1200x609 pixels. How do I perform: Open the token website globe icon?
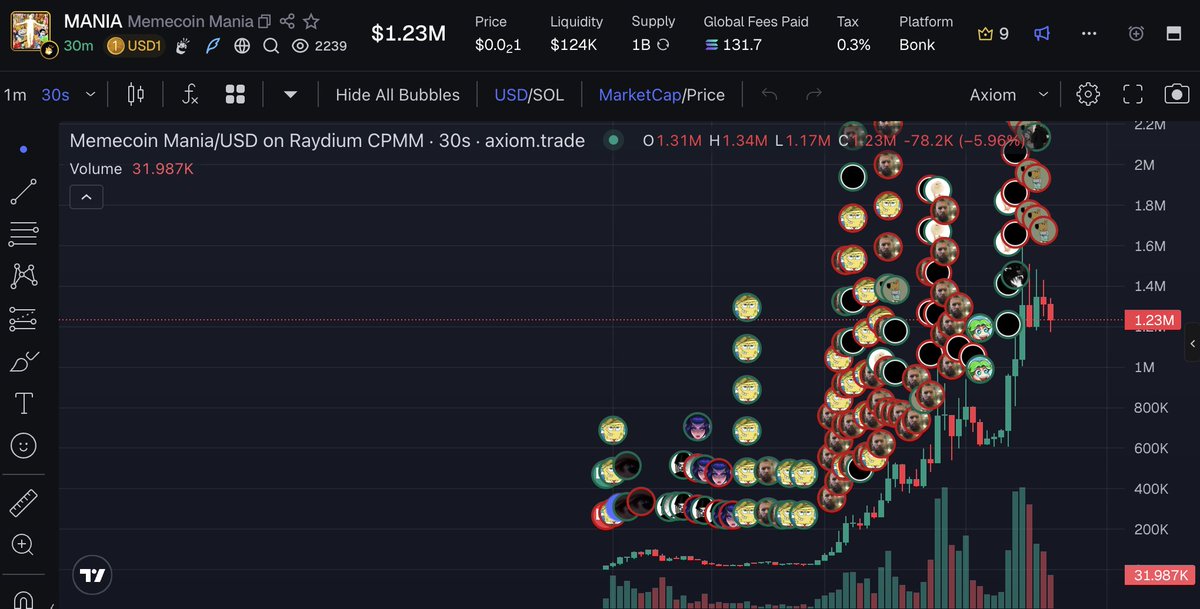(242, 46)
